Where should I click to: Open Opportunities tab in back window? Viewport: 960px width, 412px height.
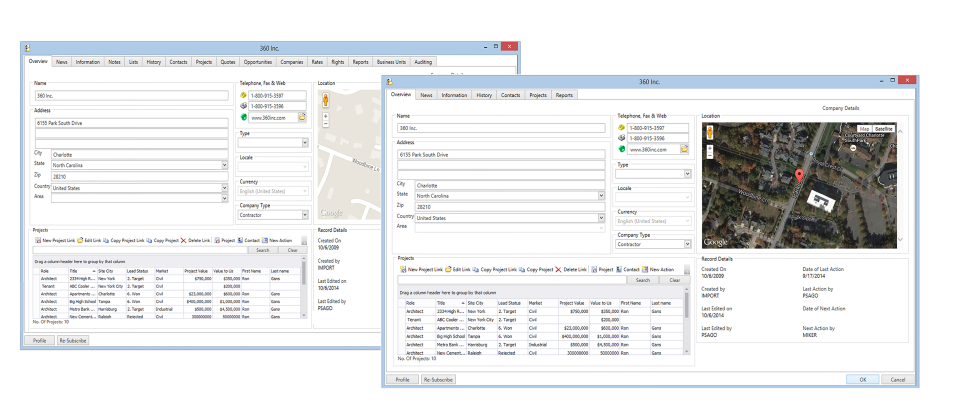pos(258,62)
